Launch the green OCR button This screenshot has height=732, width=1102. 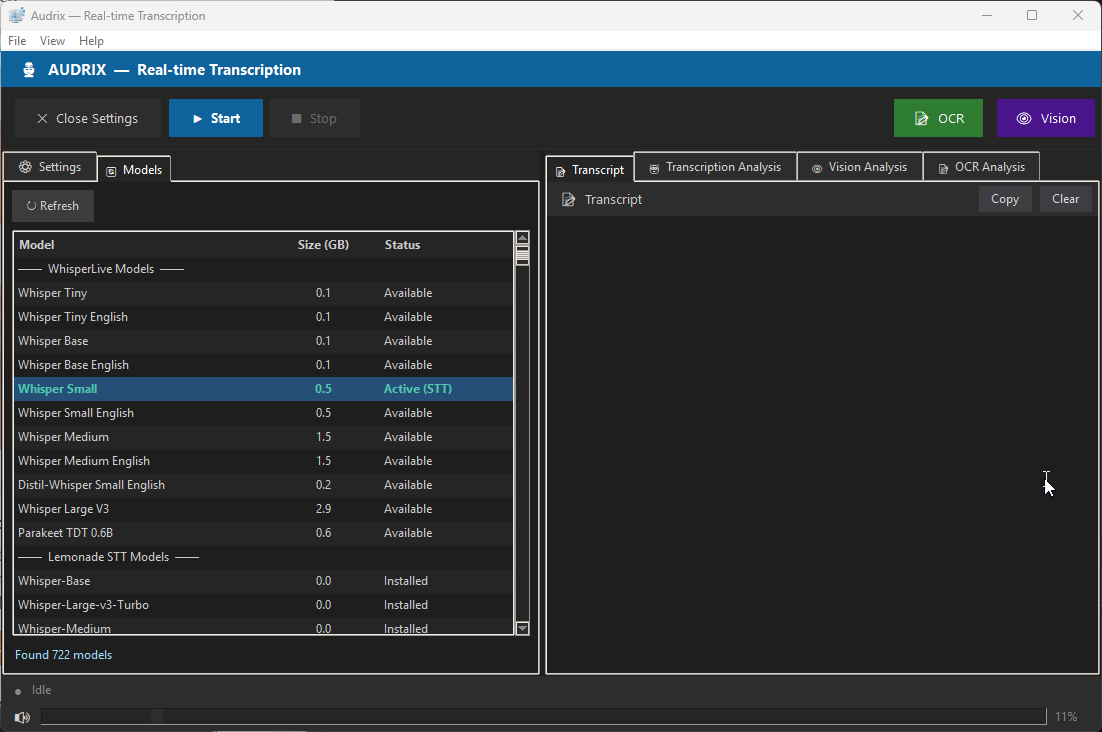tap(938, 118)
